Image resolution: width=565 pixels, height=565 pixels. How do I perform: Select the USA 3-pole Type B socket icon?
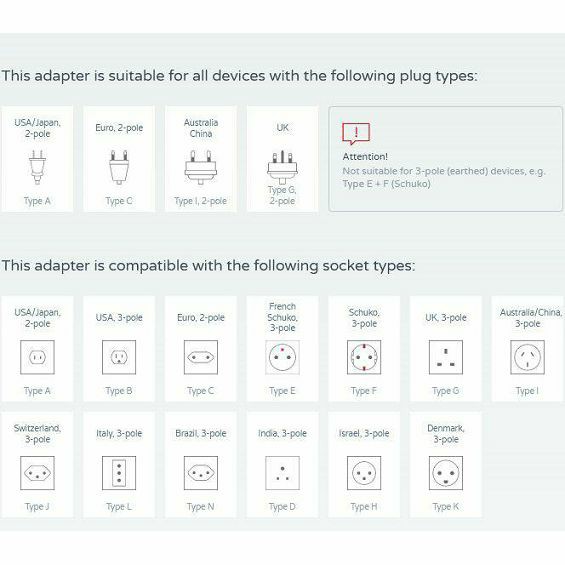coord(119,357)
